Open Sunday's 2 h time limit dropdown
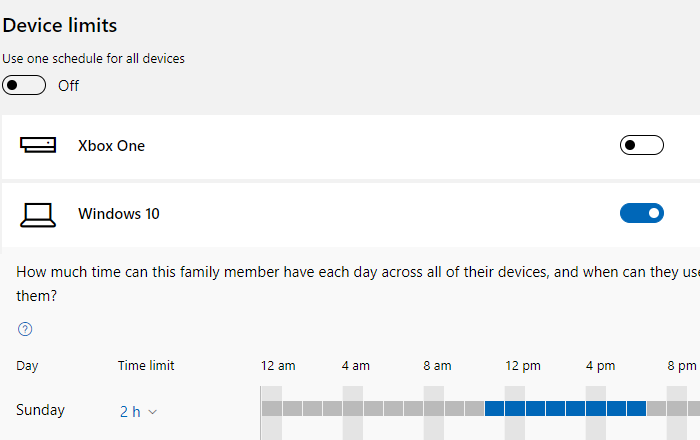 pyautogui.click(x=138, y=411)
